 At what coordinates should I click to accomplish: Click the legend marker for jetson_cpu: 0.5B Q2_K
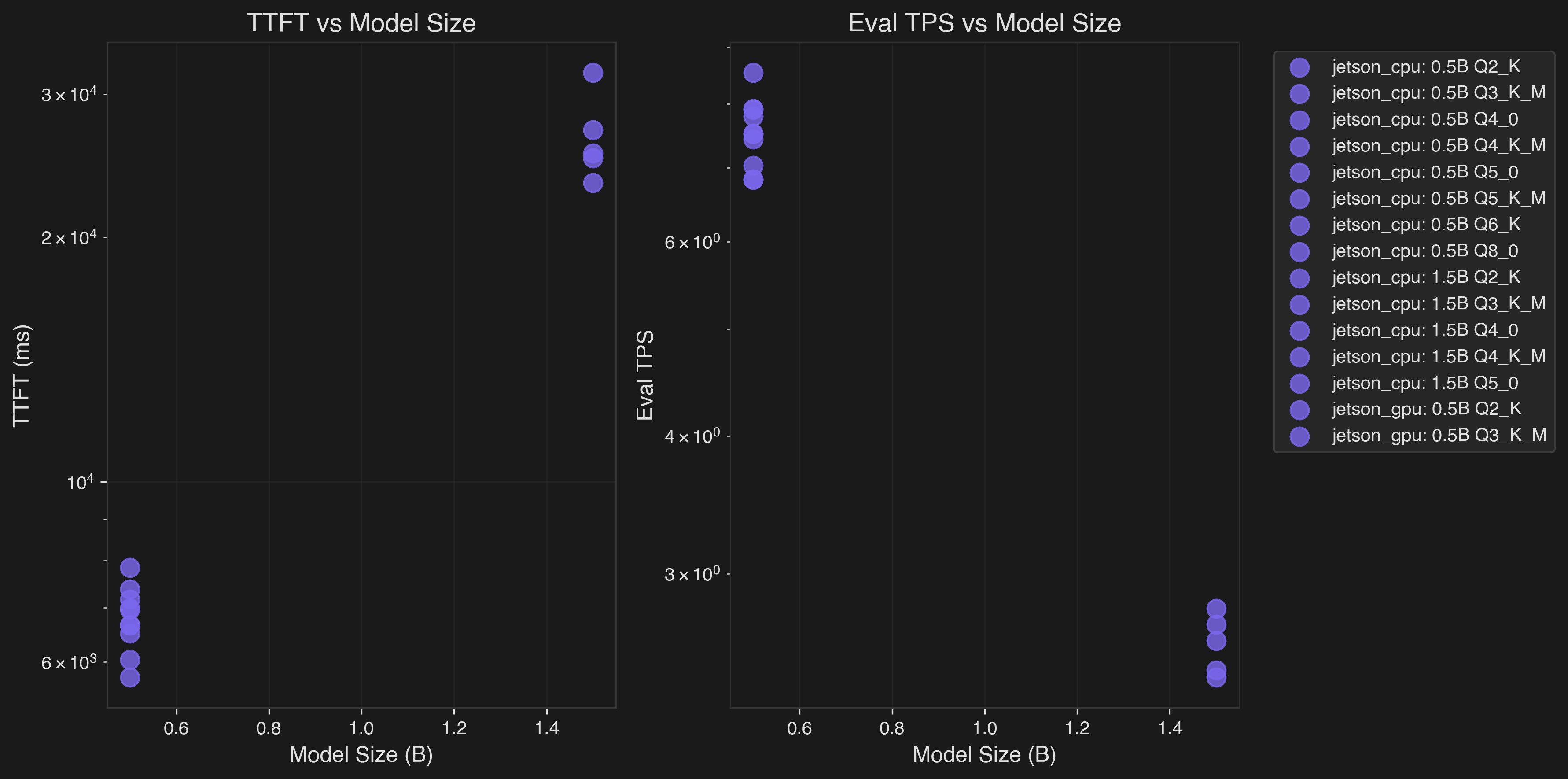1300,67
